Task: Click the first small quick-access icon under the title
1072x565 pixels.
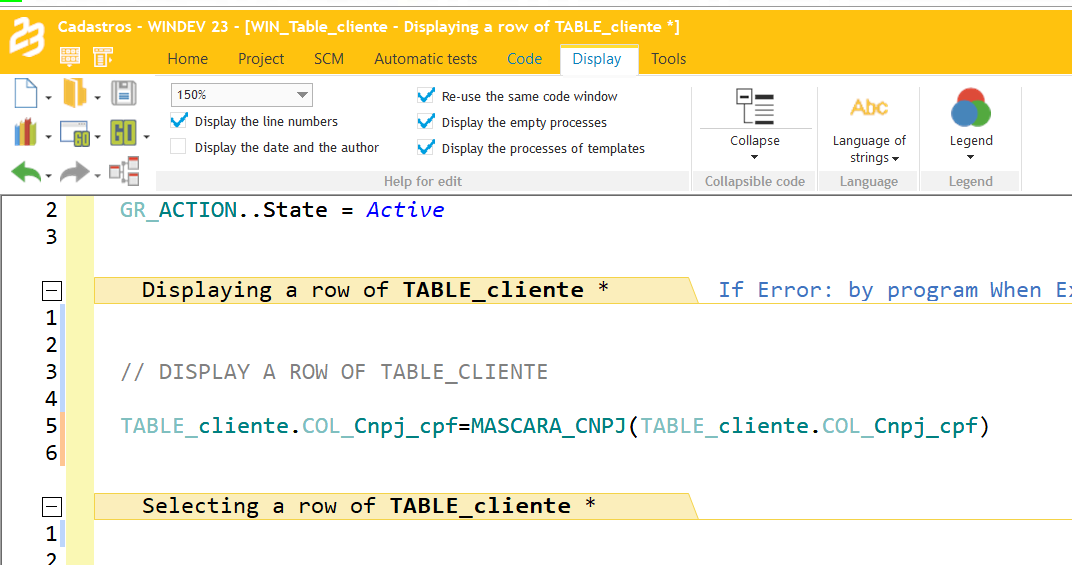Action: point(70,56)
